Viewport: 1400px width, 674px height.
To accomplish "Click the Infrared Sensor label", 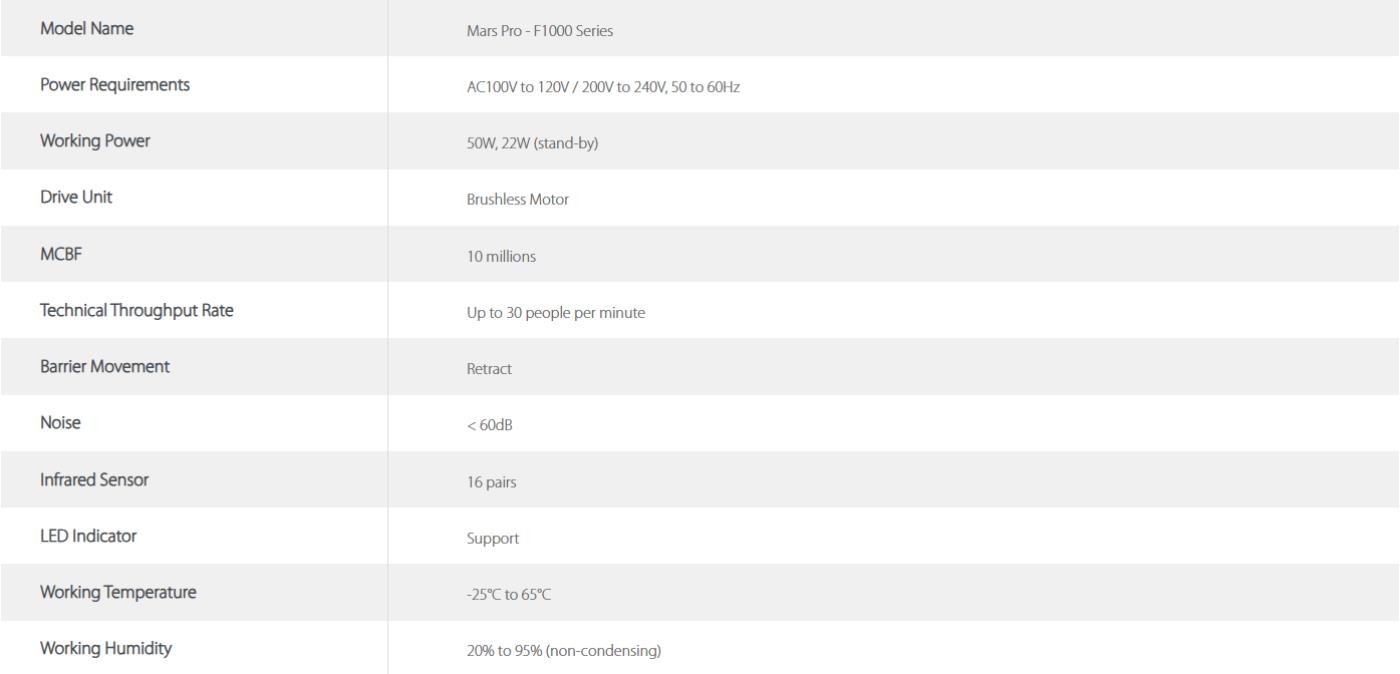I will point(94,480).
